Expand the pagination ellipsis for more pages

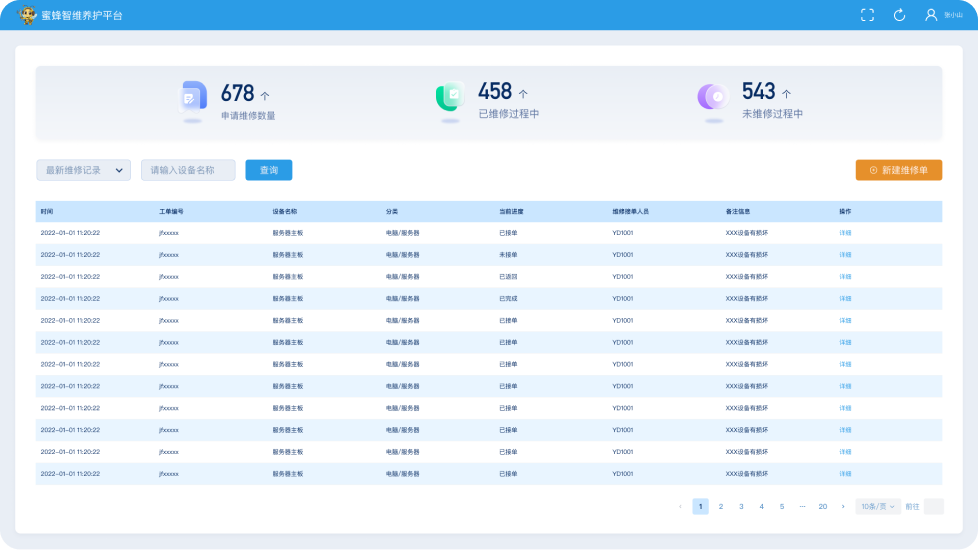[802, 507]
